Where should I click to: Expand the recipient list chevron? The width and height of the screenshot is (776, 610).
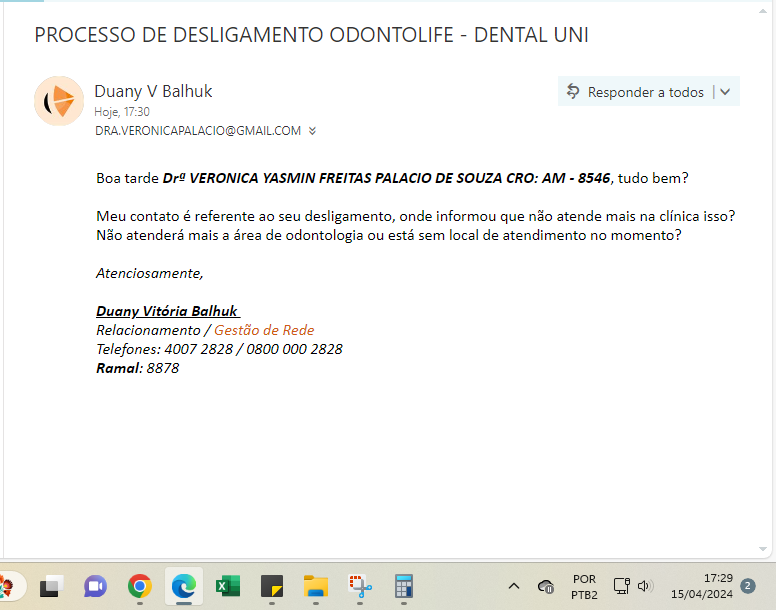(312, 131)
